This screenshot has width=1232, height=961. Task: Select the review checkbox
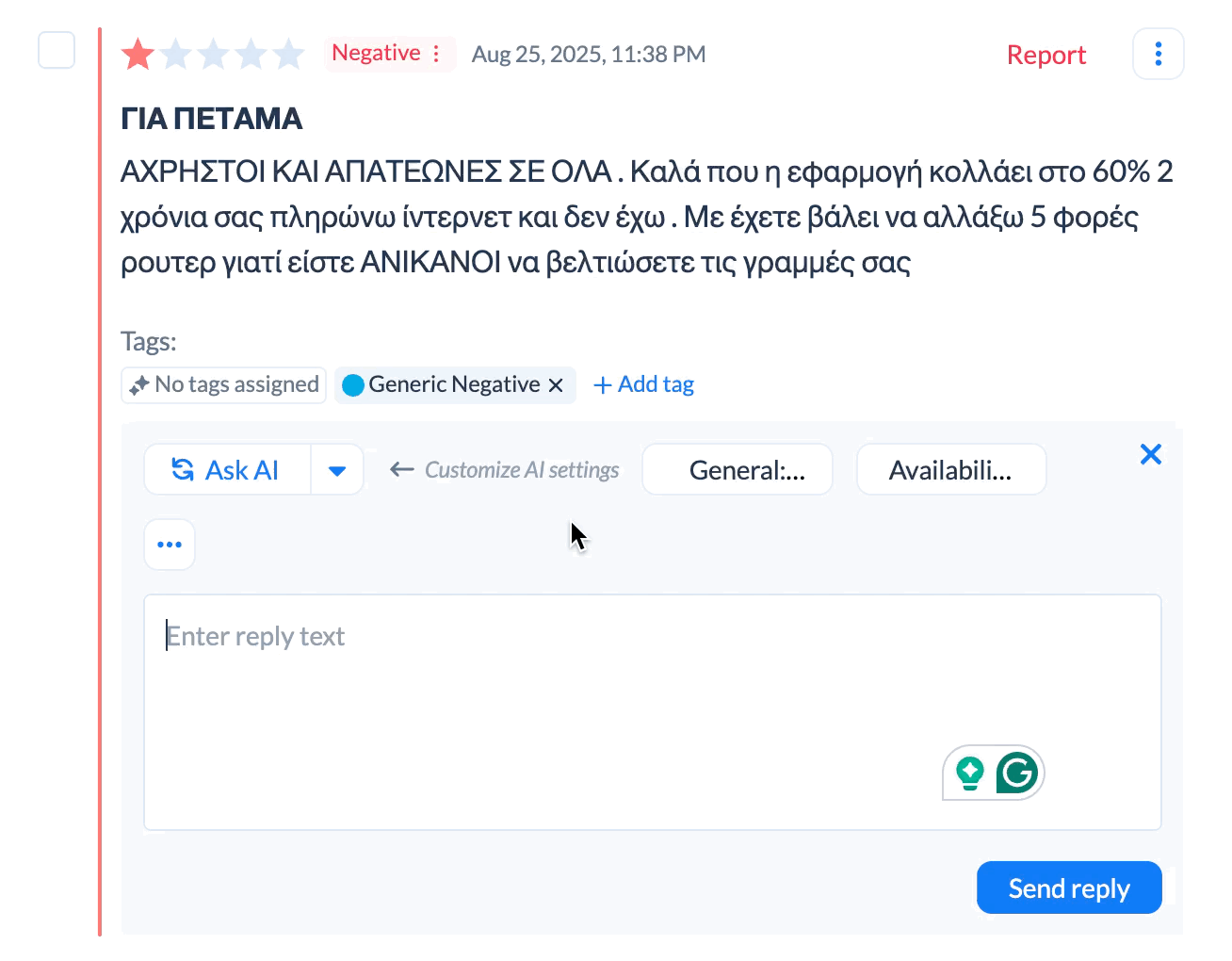pos(57,50)
